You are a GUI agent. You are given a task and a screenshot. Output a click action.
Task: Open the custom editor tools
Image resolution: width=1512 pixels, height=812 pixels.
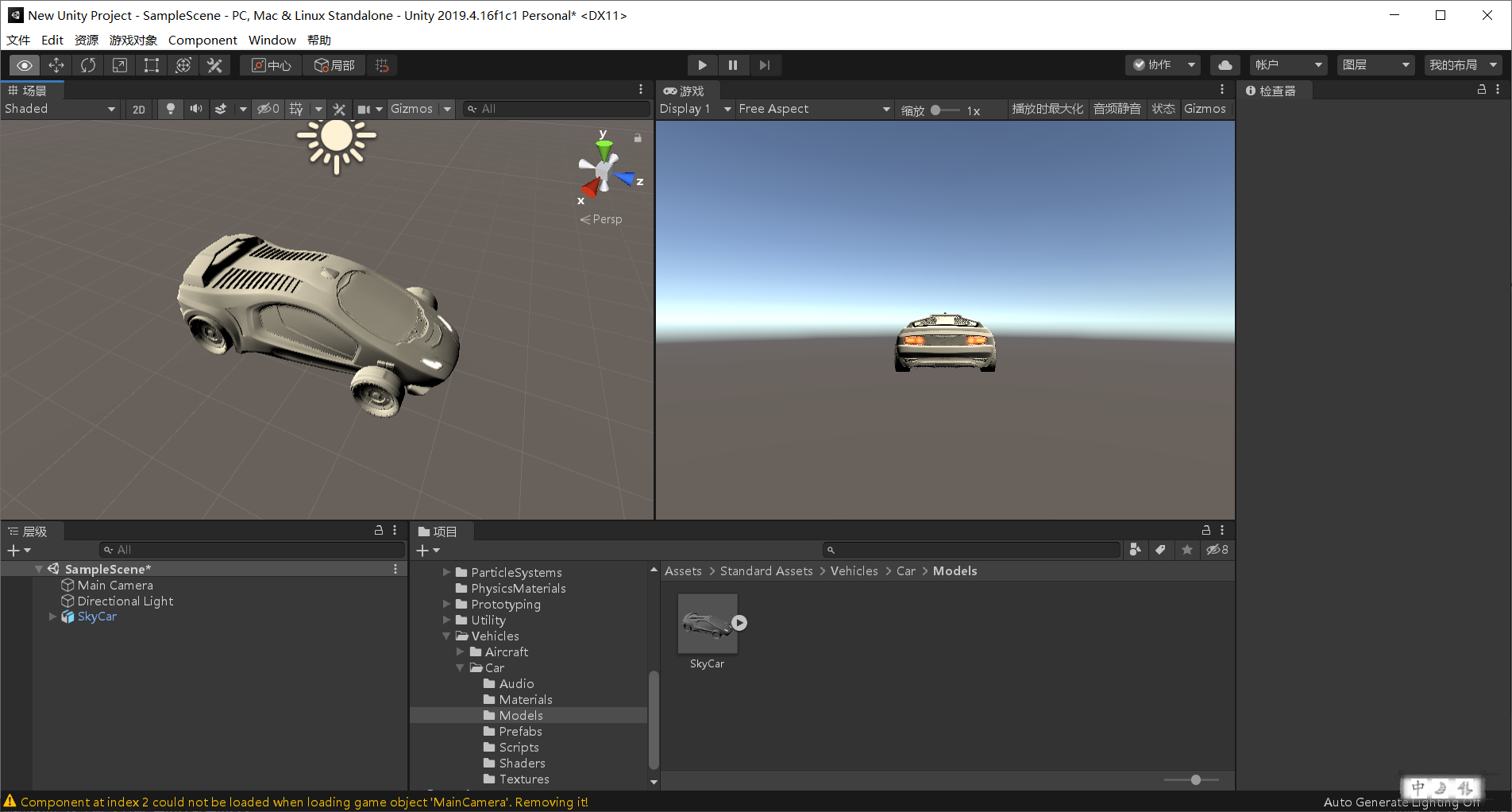(x=215, y=65)
